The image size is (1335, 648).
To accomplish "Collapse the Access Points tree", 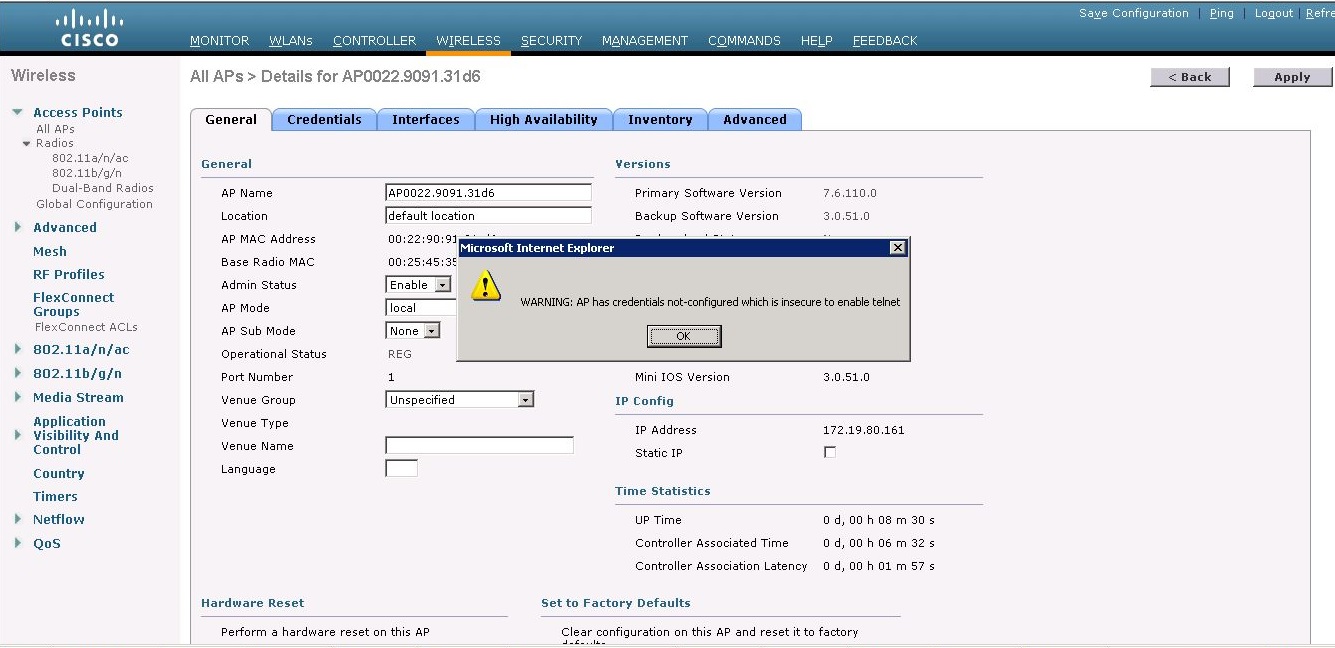I will tap(17, 112).
